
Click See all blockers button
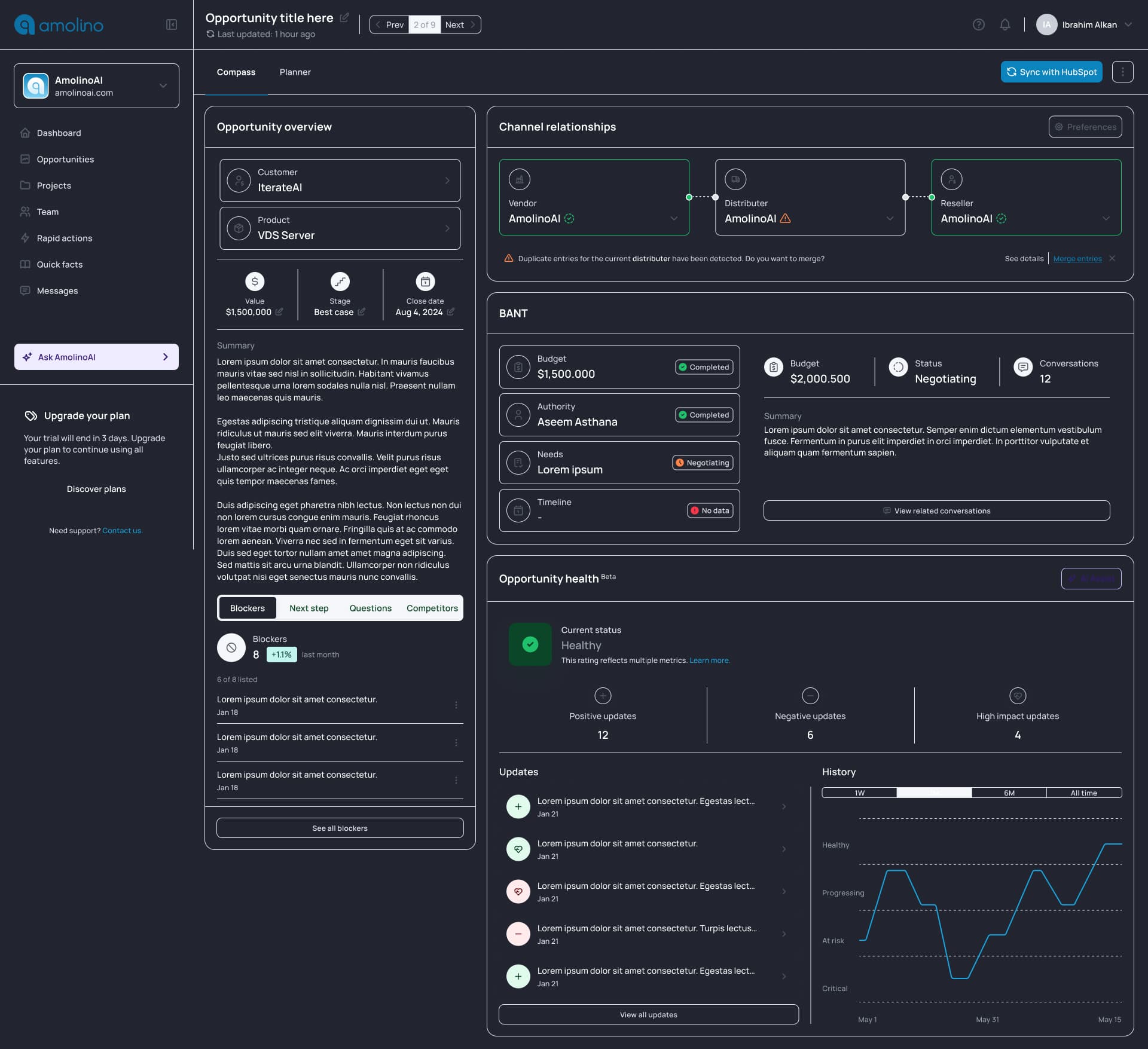[x=340, y=828]
